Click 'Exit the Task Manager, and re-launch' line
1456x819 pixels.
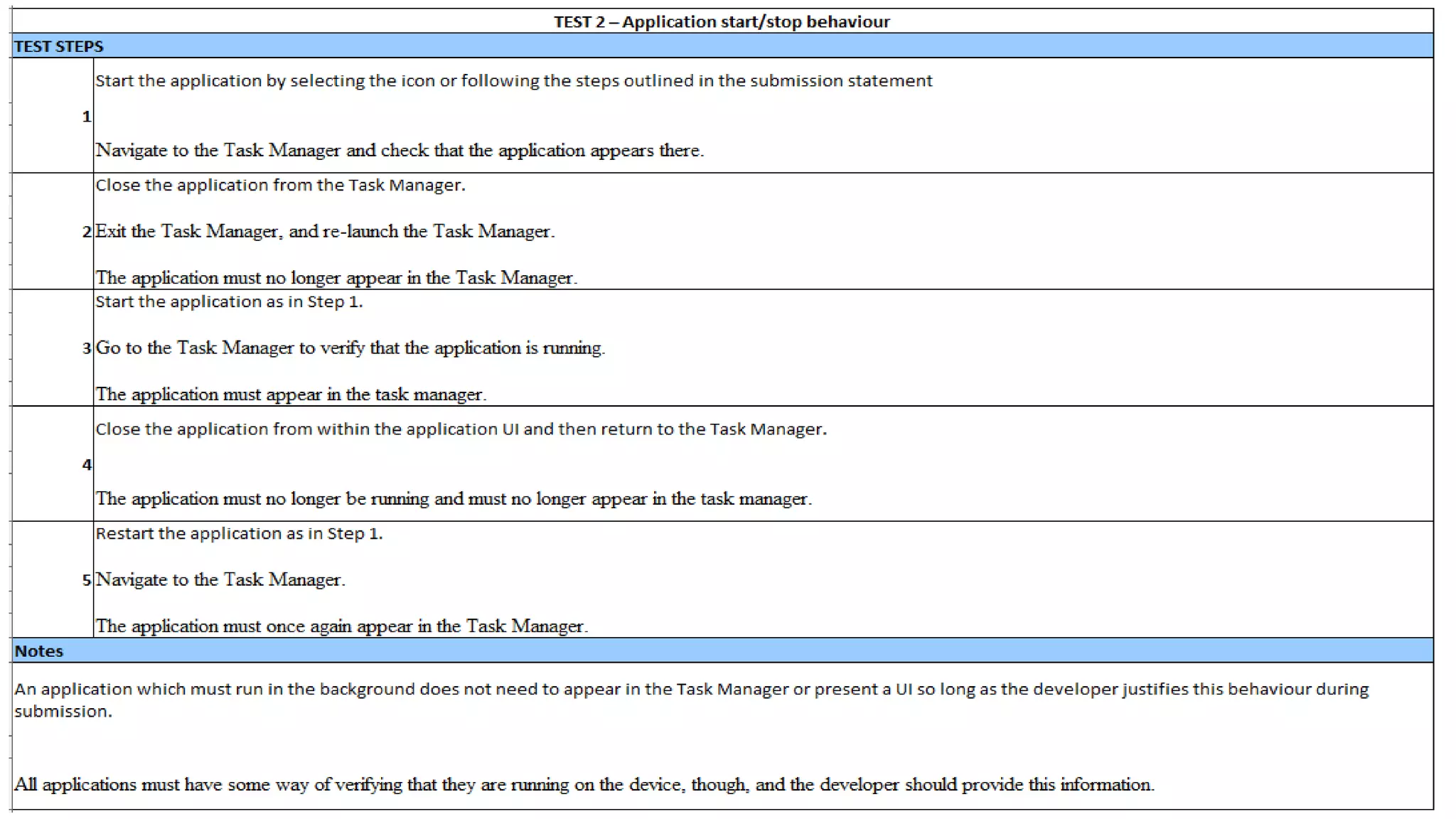325,232
